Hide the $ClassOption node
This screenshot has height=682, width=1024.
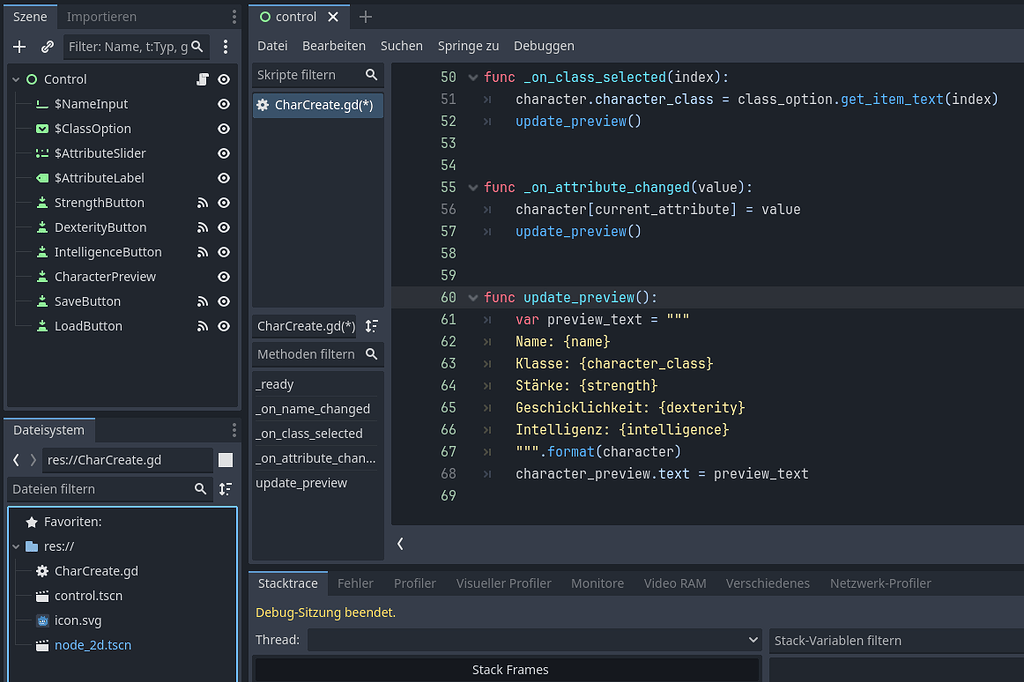[223, 129]
